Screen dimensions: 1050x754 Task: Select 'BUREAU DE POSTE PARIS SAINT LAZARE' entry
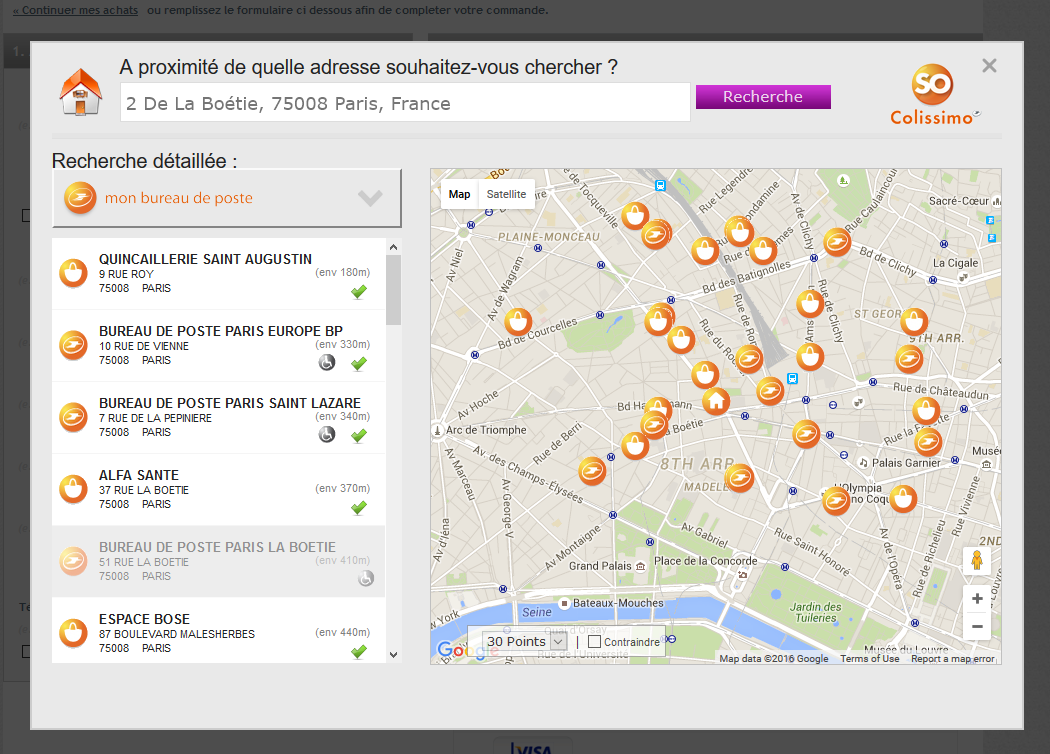(218, 418)
